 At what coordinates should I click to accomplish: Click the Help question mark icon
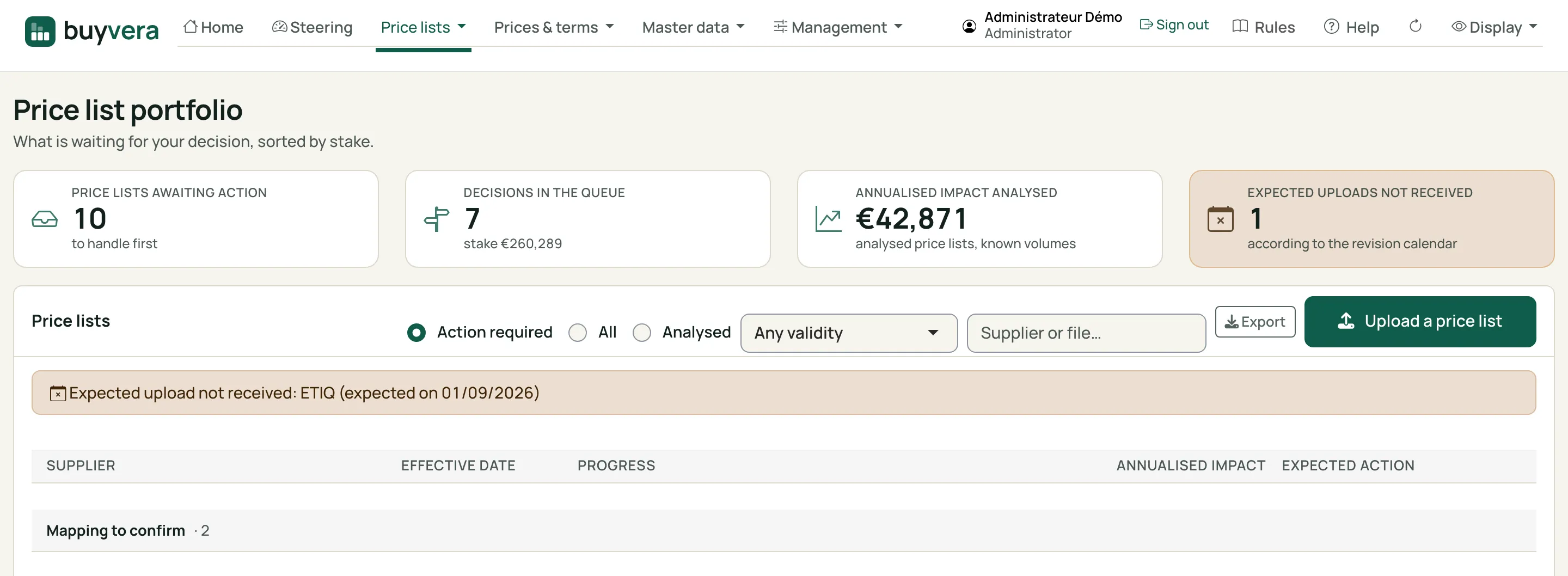tap(1331, 26)
